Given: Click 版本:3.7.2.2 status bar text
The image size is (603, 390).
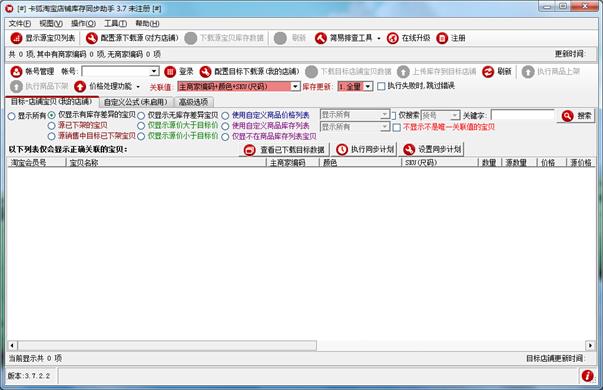Looking at the screenshot, I should tap(29, 376).
